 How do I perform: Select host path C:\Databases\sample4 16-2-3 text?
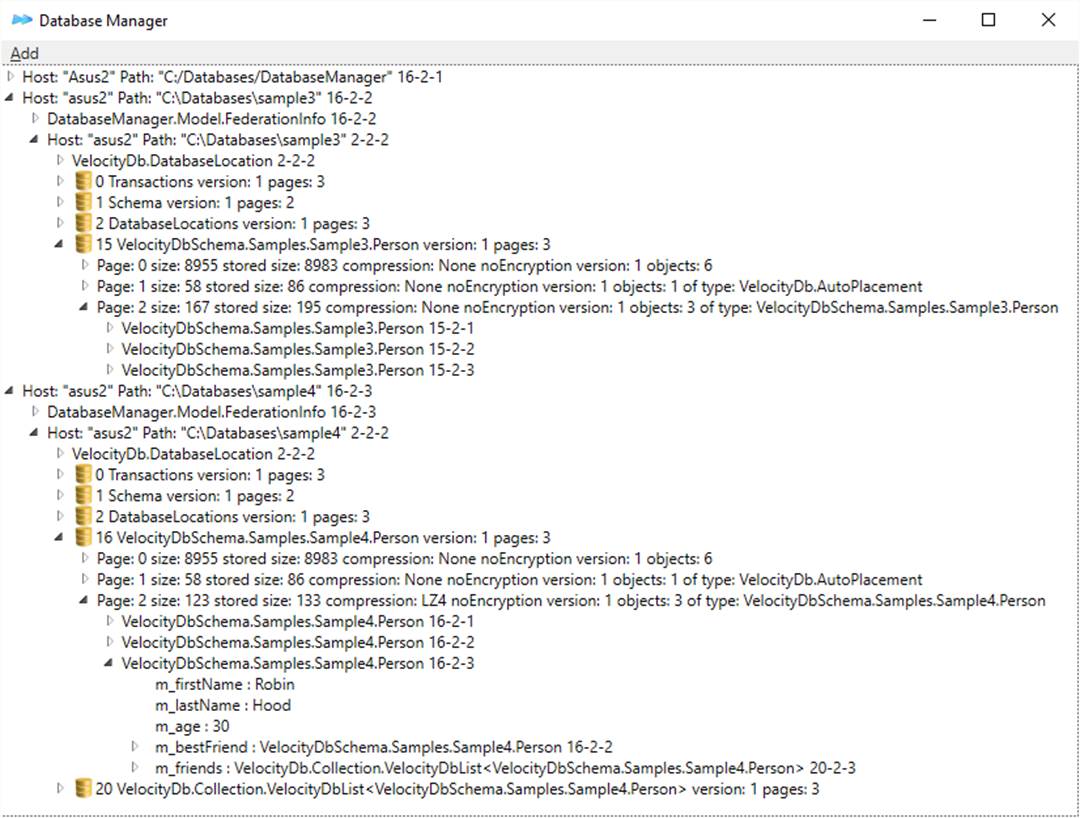[197, 391]
